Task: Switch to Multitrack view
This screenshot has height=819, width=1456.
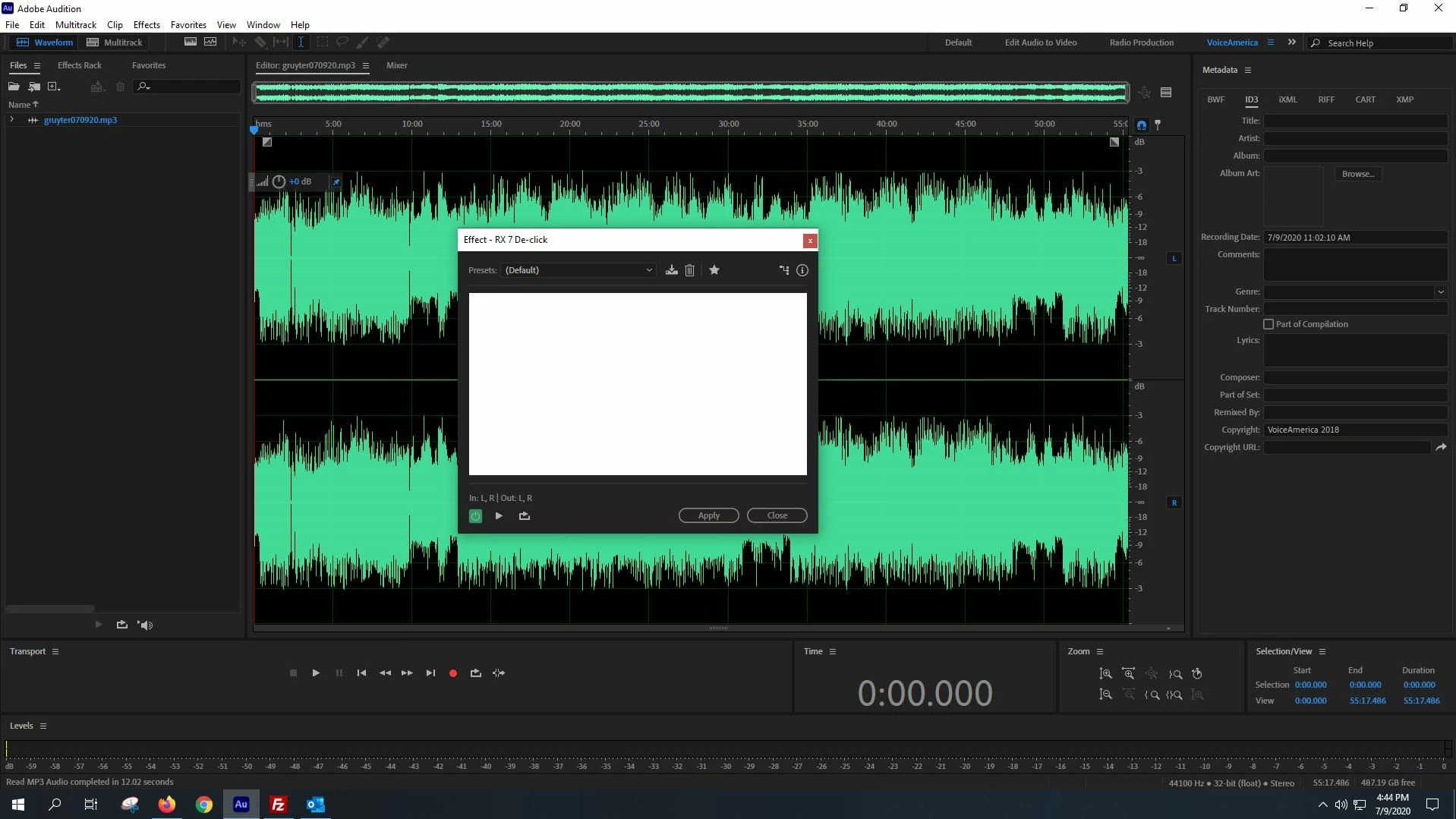Action: click(115, 43)
